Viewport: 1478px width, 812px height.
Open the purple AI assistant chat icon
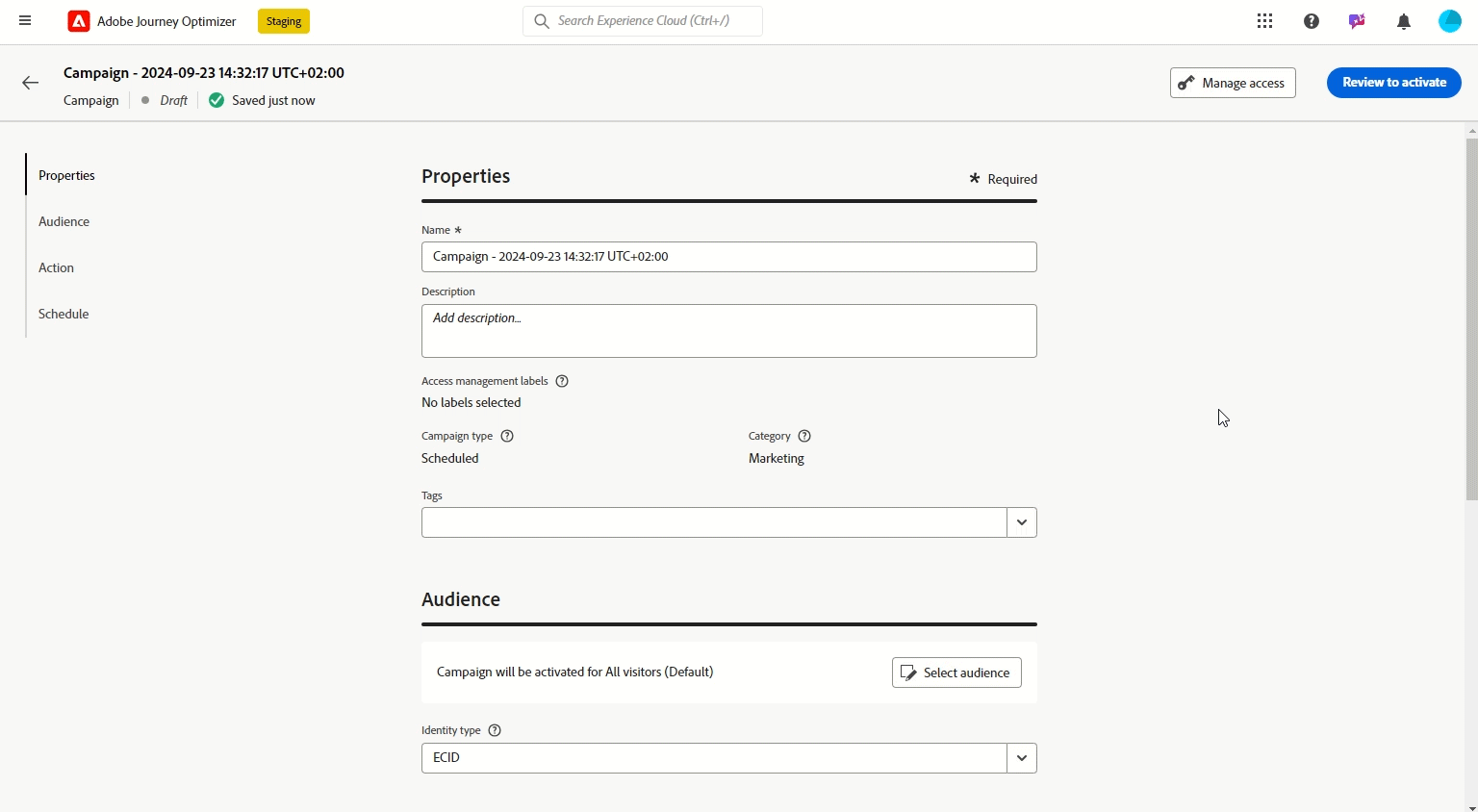tap(1357, 21)
